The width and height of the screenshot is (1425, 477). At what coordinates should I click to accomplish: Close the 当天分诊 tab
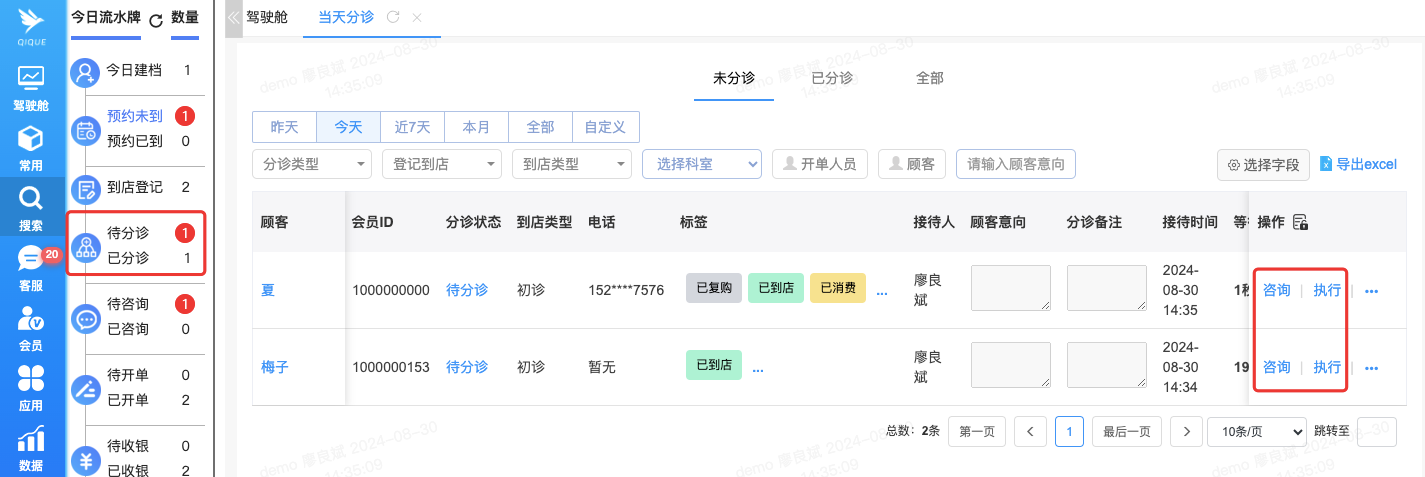point(417,18)
